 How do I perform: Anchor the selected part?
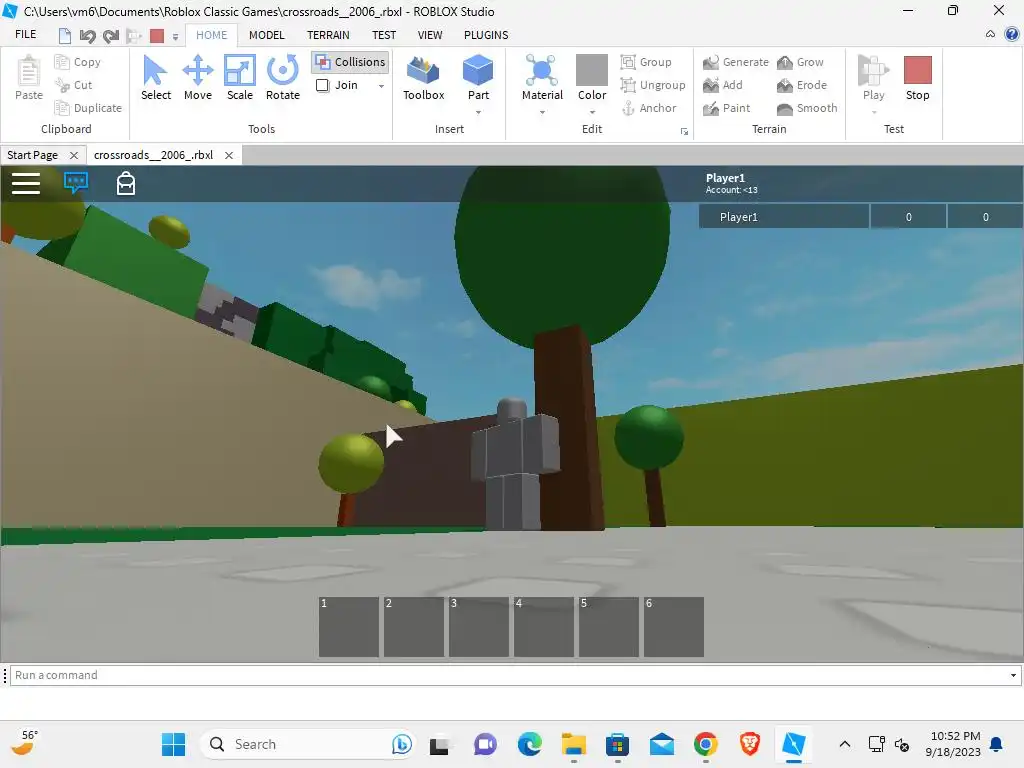tap(648, 108)
